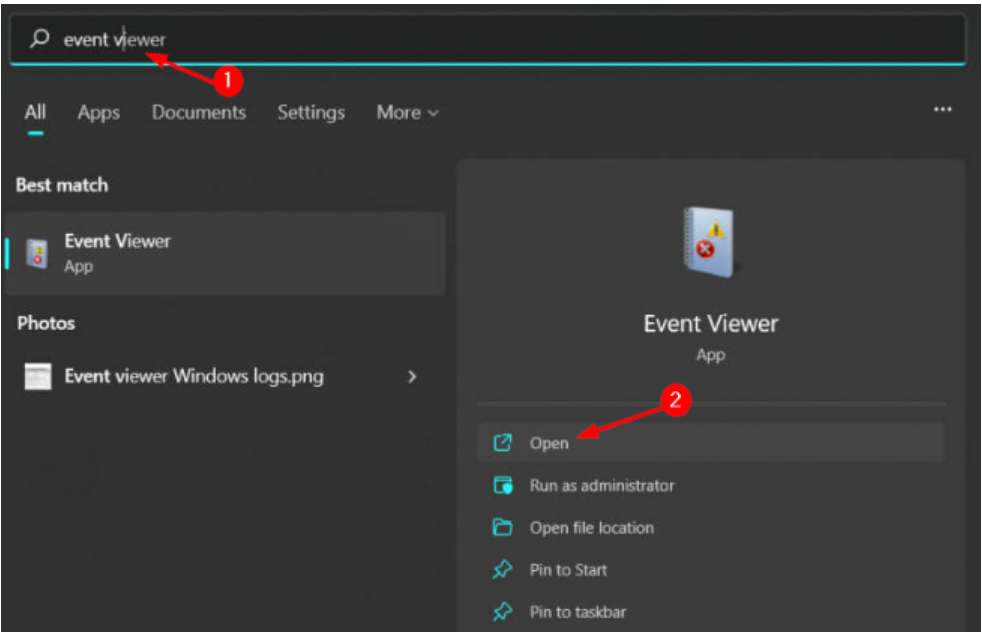
Task: Choose the Run as administrator text
Action: 601,486
